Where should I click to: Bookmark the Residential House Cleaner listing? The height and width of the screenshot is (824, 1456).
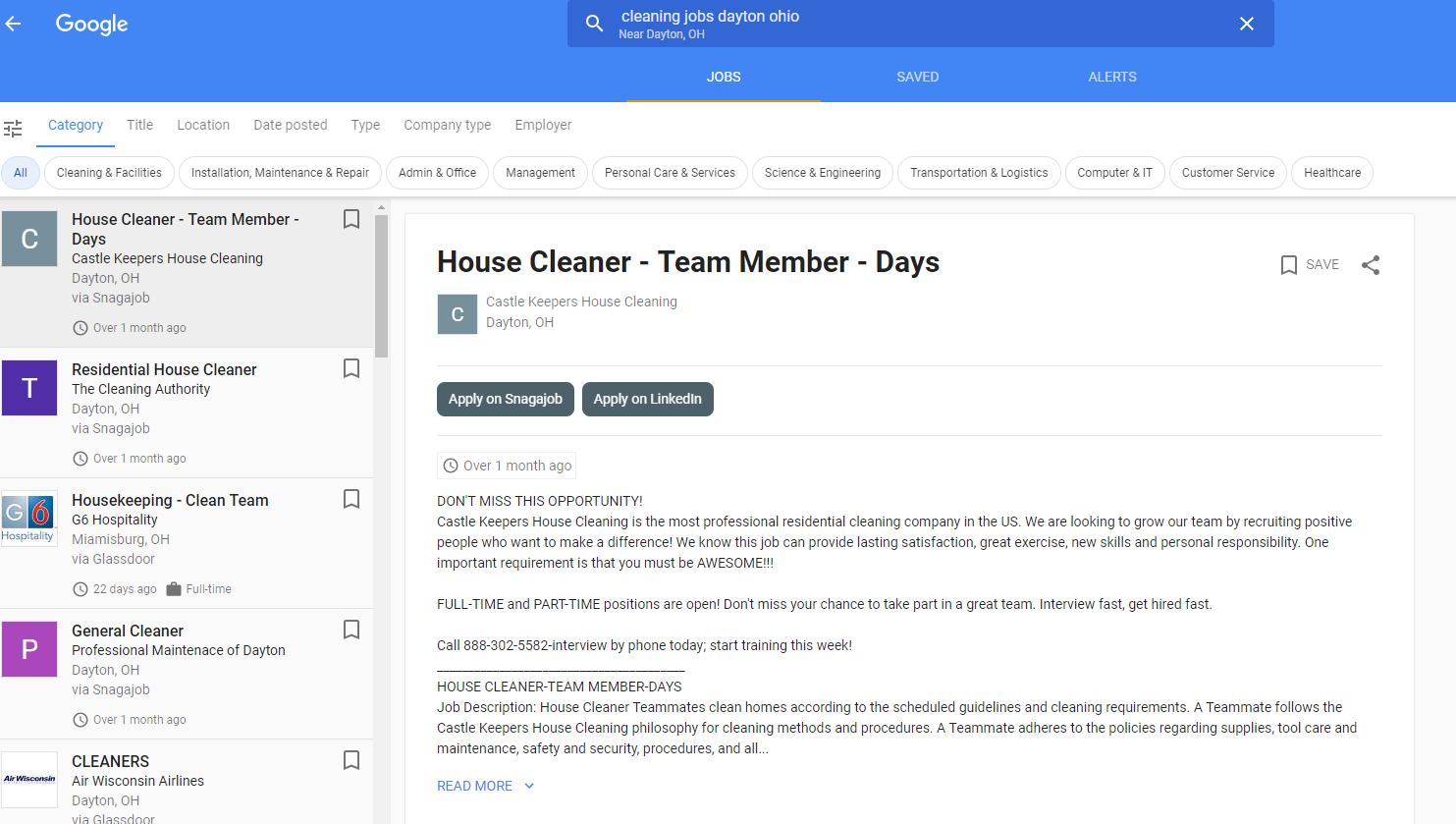point(351,368)
